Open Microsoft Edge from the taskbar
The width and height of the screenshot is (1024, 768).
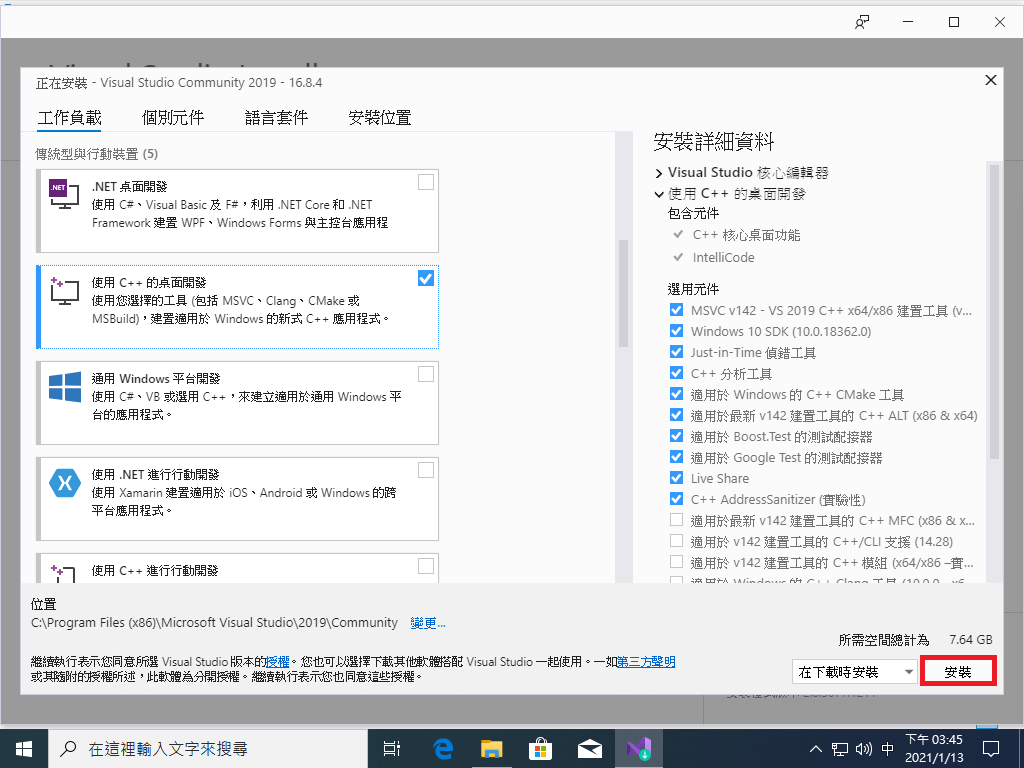point(443,747)
